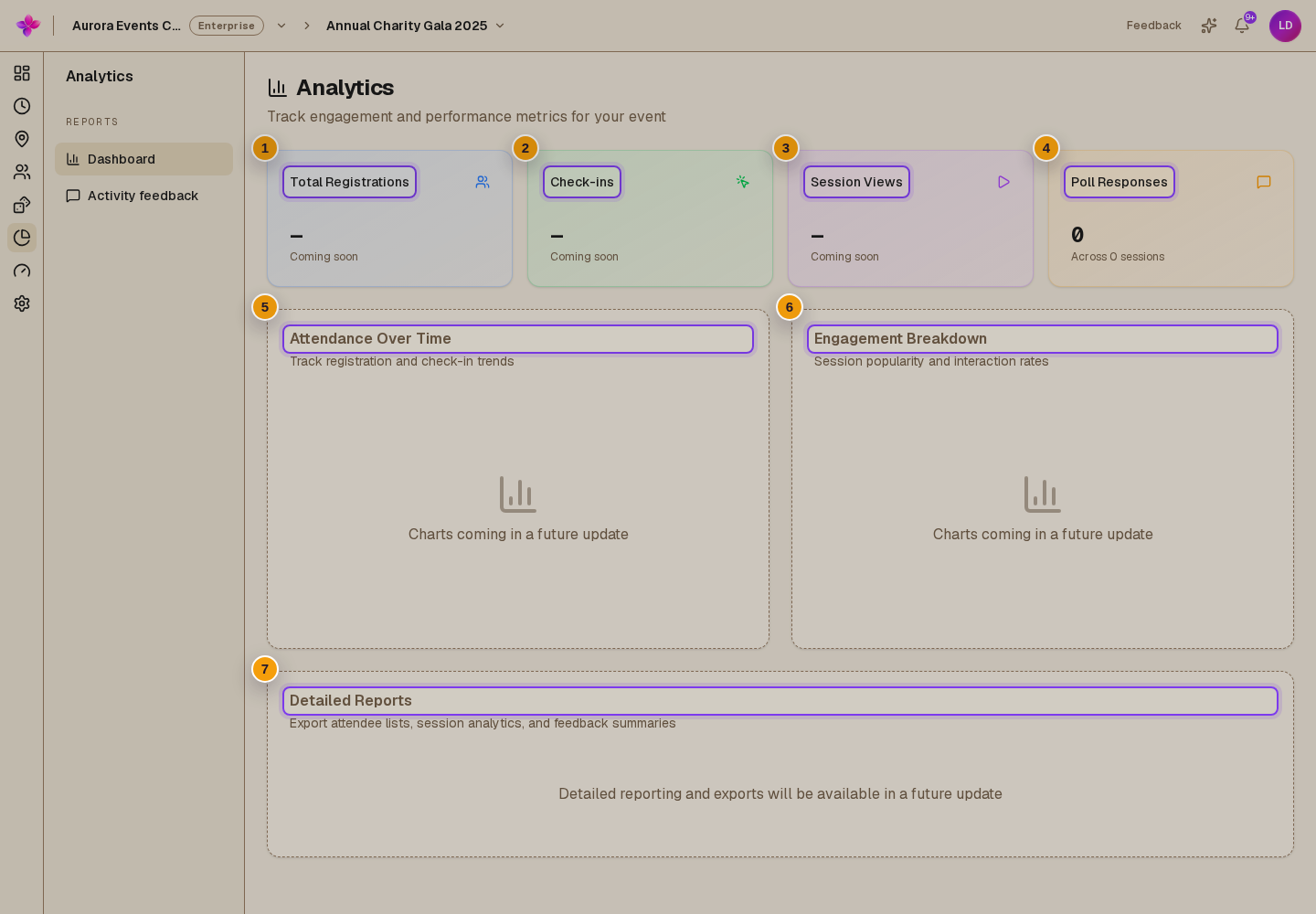The width and height of the screenshot is (1316, 914).
Task: Click 'Track engagement and performance metrics' subtitle
Action: pos(466,117)
